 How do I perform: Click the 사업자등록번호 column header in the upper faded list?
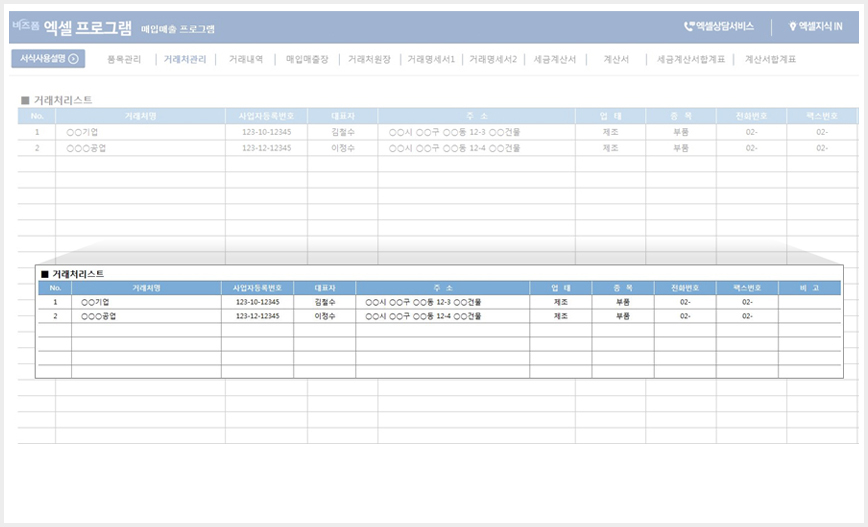tap(266, 116)
